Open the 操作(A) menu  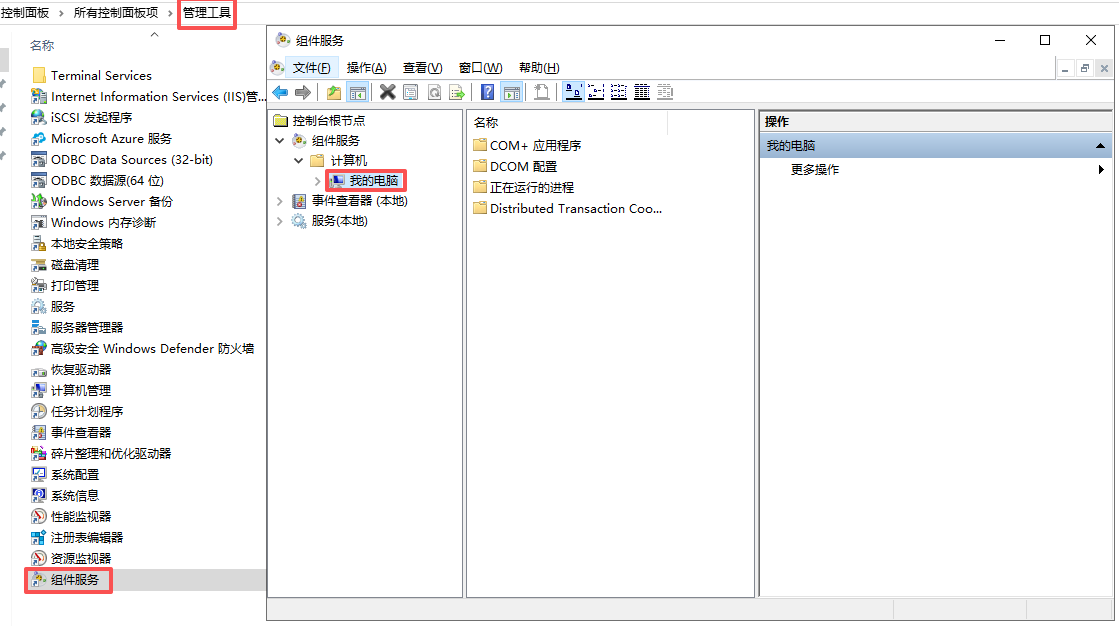[x=366, y=68]
